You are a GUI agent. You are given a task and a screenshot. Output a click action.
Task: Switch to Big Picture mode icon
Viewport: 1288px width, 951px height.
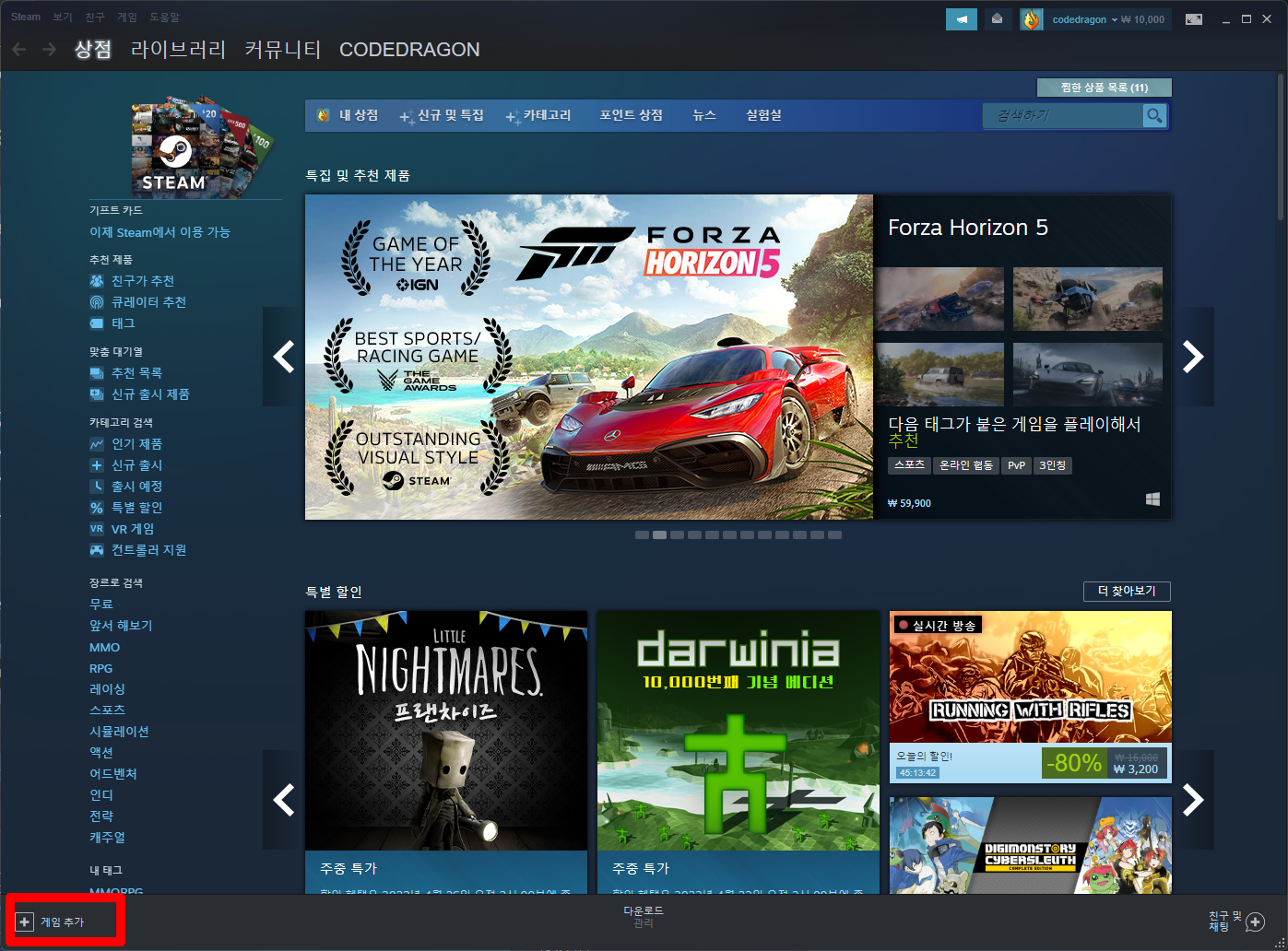(1194, 19)
